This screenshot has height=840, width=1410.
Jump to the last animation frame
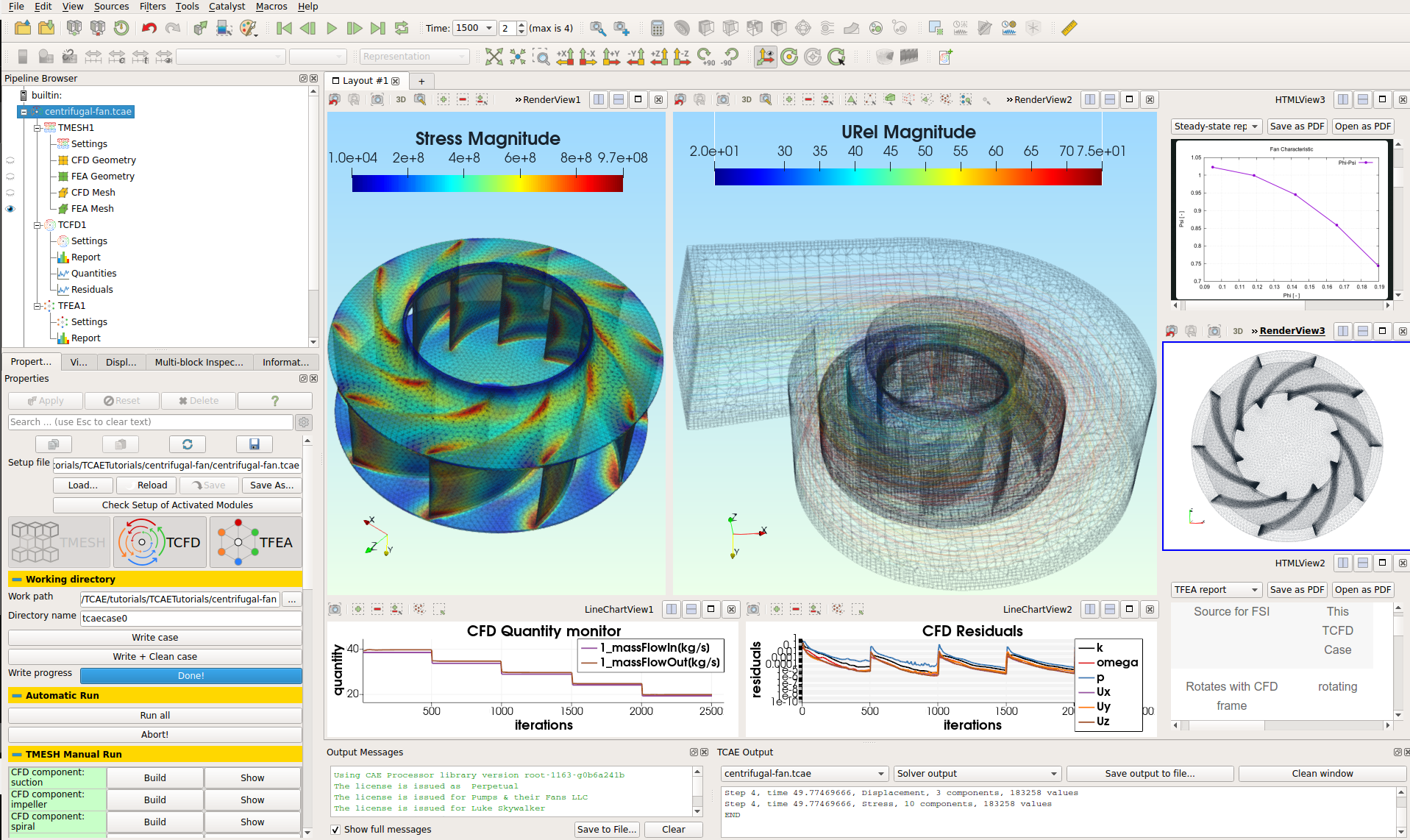pos(377,28)
